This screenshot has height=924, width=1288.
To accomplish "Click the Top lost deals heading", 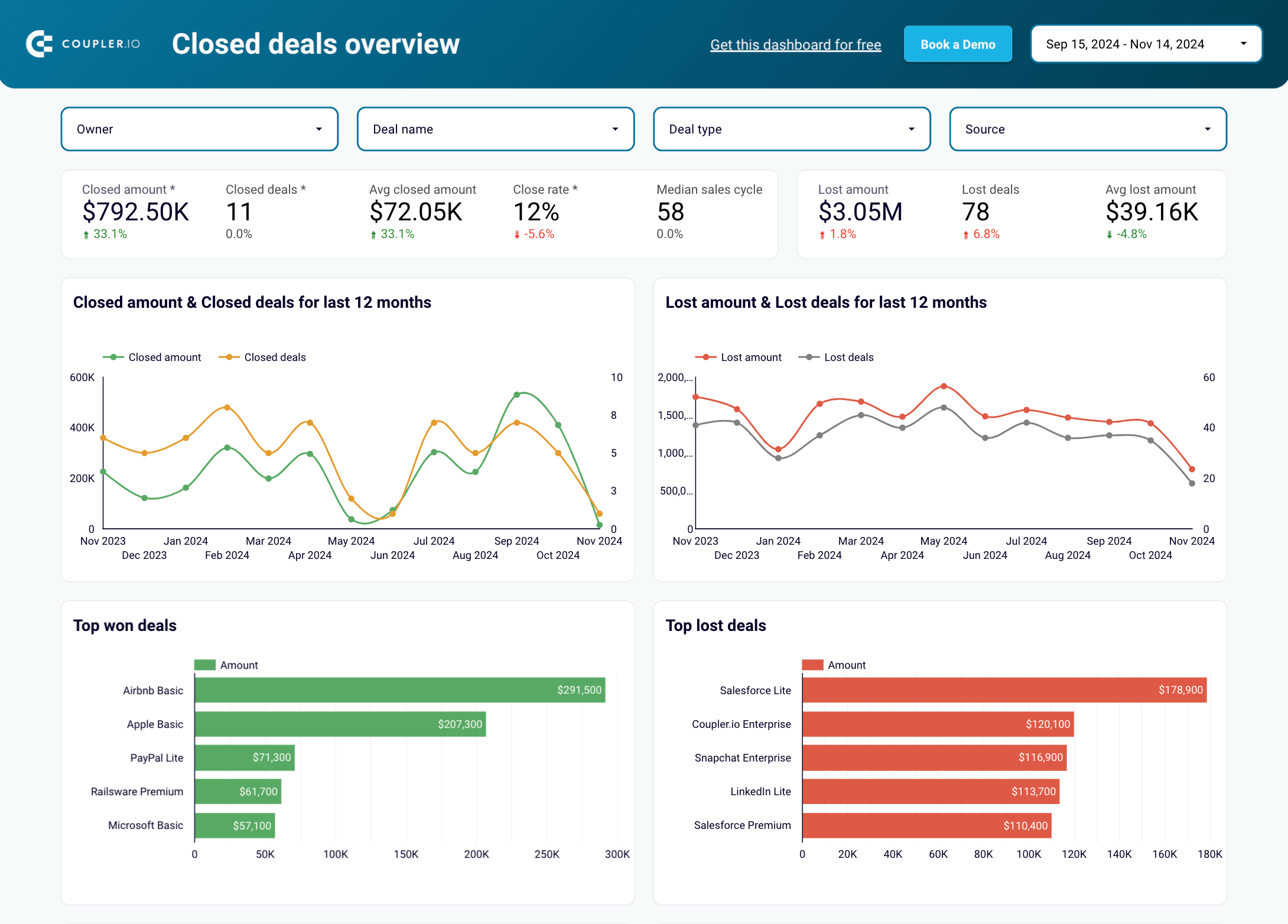I will tap(715, 625).
